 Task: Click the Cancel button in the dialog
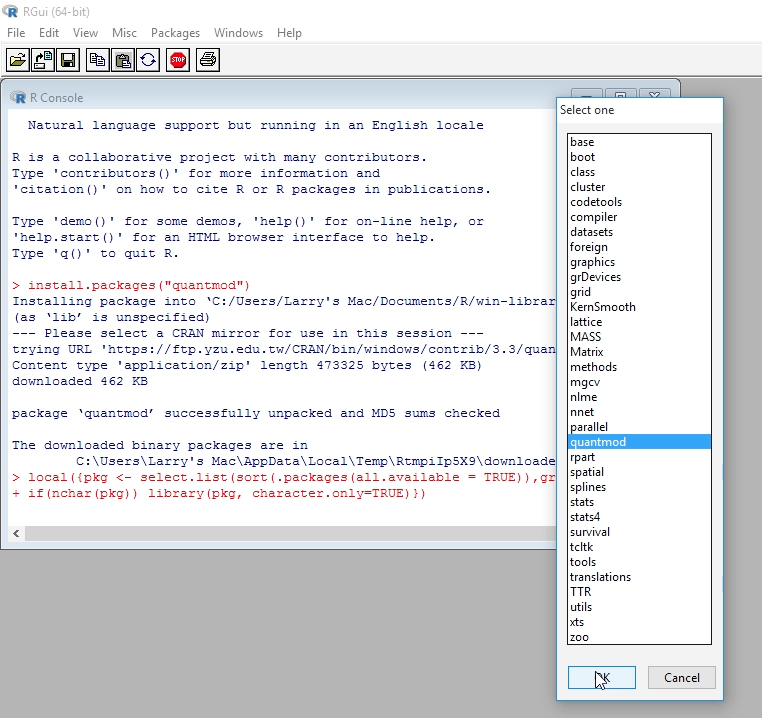(x=681, y=678)
